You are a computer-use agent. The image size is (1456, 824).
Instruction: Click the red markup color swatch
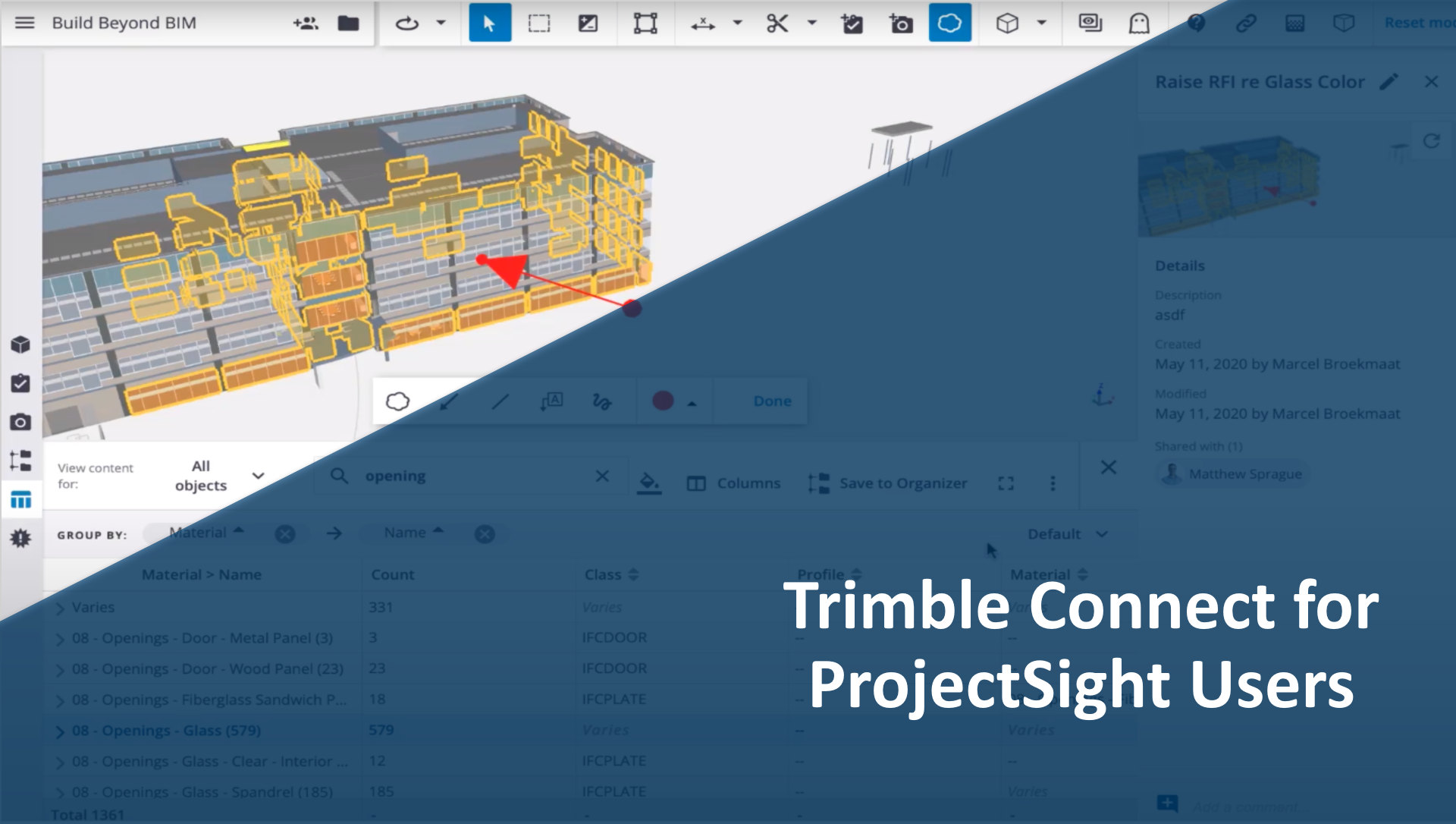(x=663, y=401)
